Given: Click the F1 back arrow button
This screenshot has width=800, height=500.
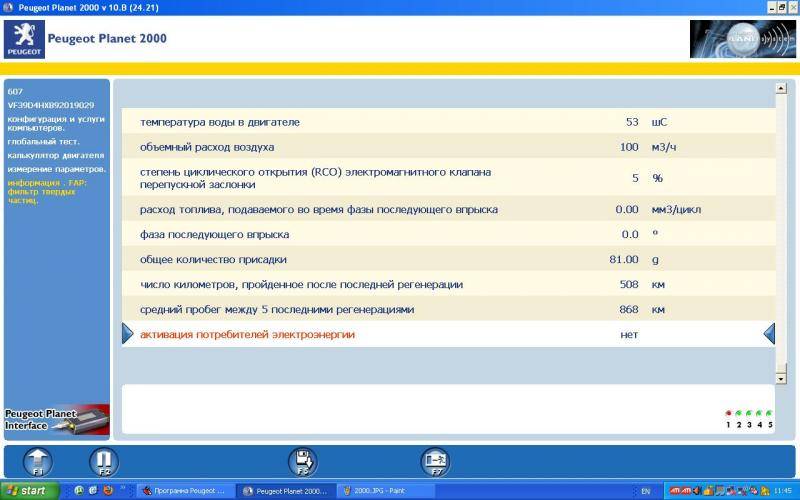Looking at the screenshot, I should click(37, 461).
